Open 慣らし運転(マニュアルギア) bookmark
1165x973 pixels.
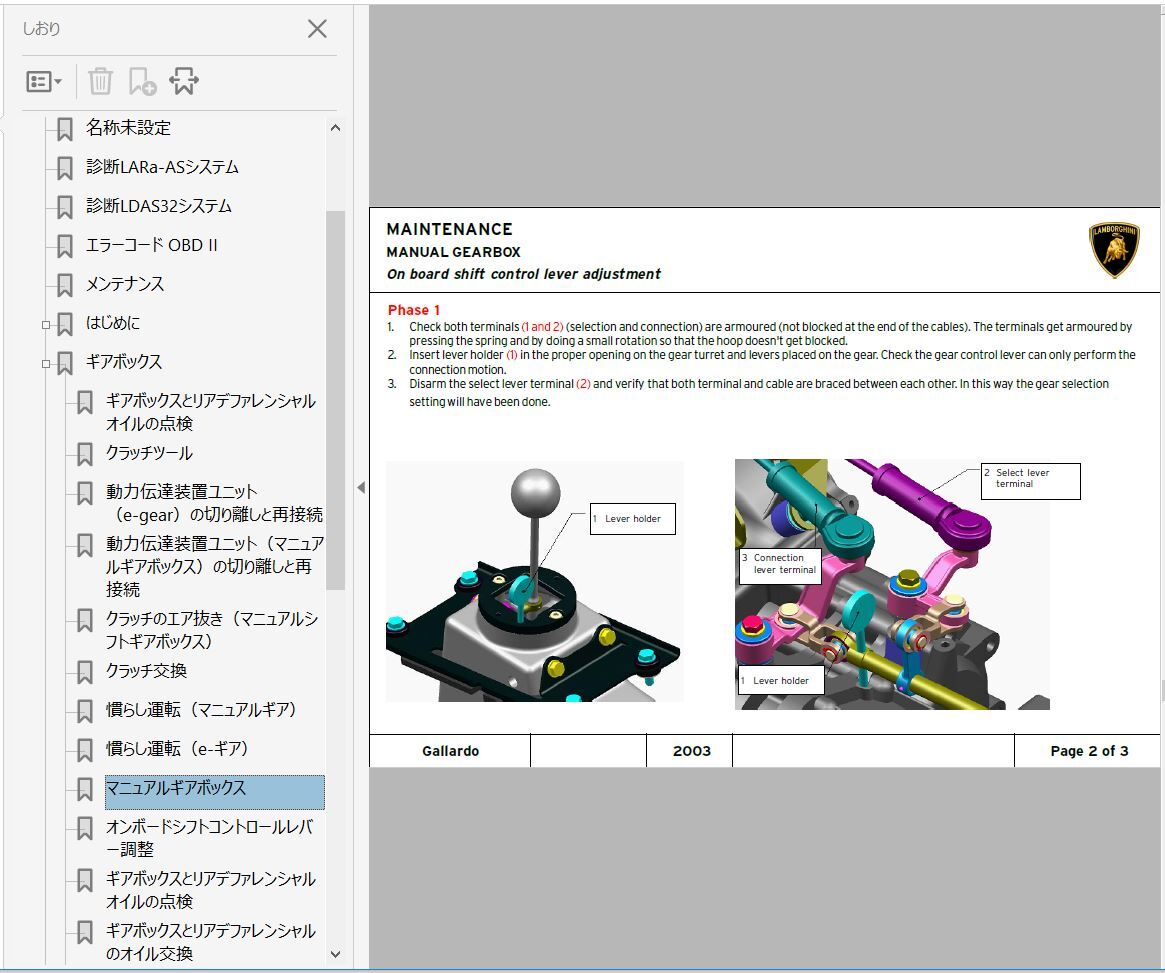coord(201,710)
